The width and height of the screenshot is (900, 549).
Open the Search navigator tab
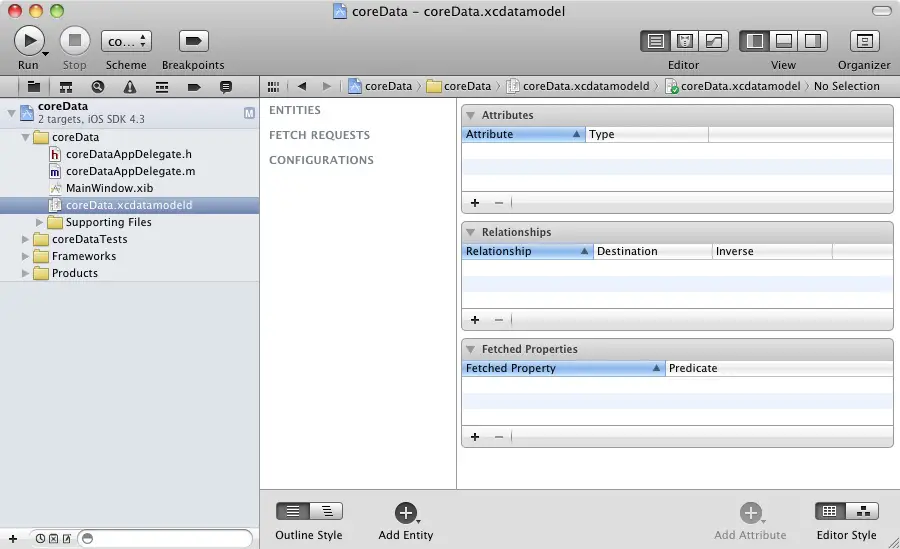click(x=98, y=87)
